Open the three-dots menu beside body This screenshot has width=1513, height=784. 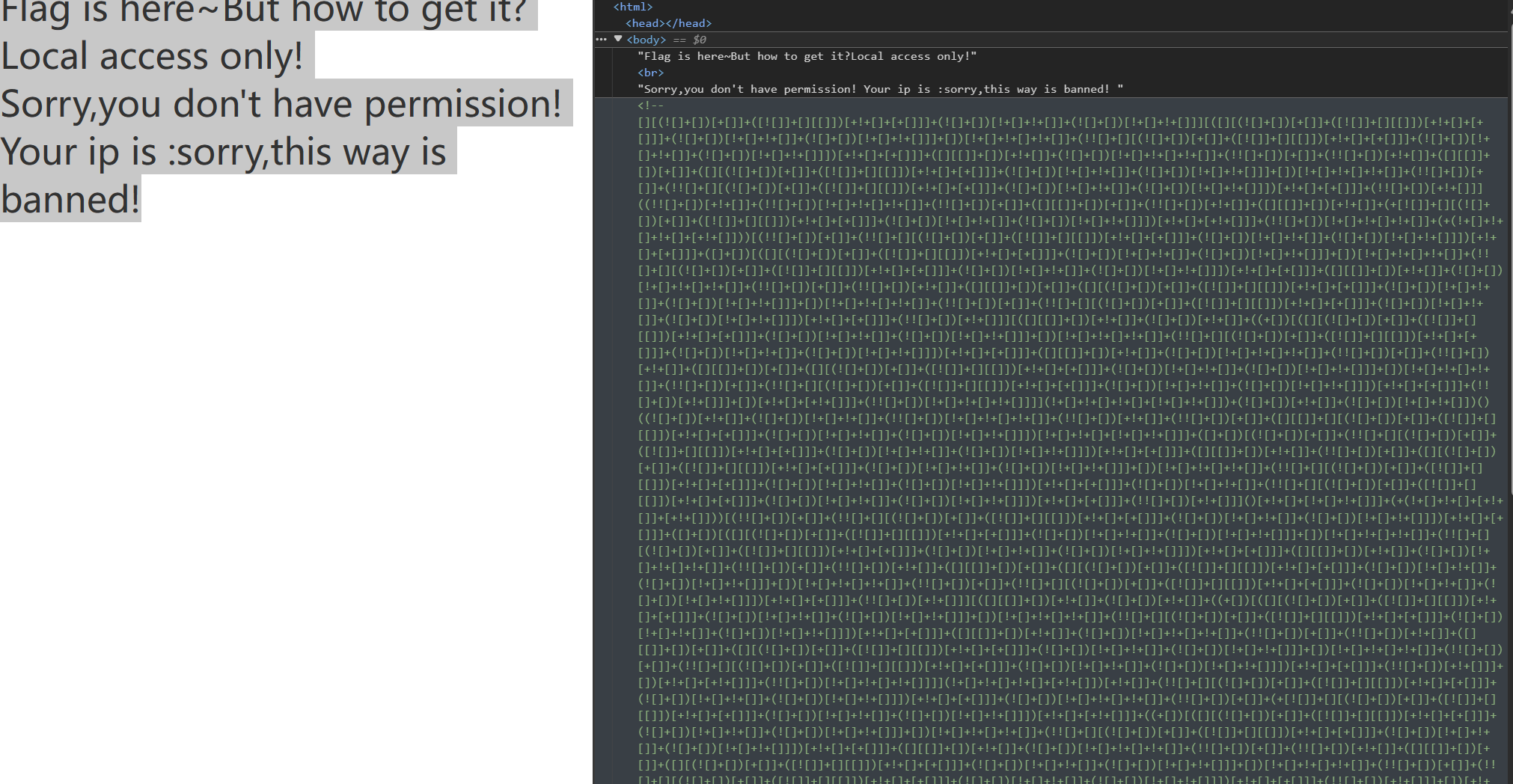(x=601, y=40)
